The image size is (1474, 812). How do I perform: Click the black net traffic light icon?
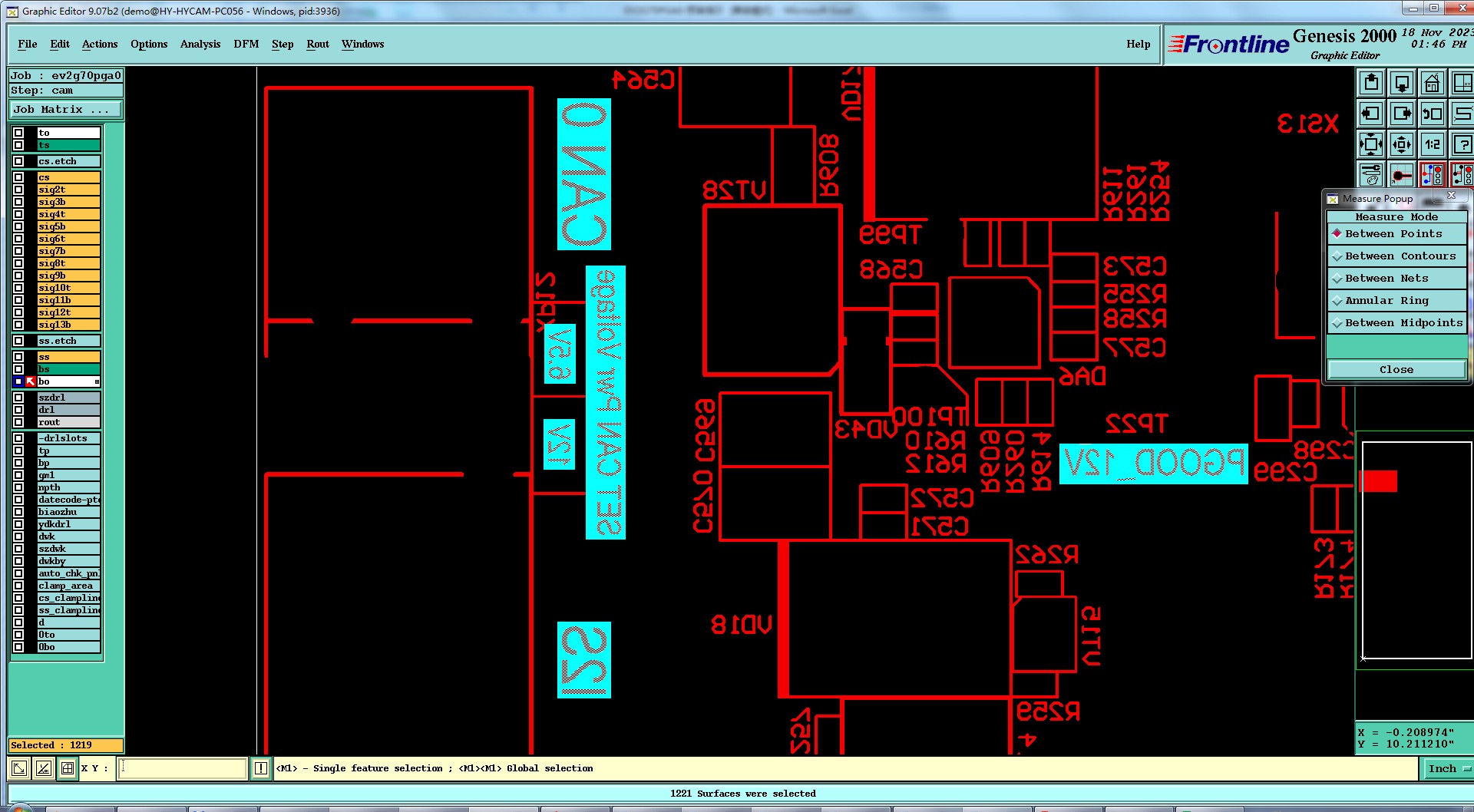tap(1462, 174)
